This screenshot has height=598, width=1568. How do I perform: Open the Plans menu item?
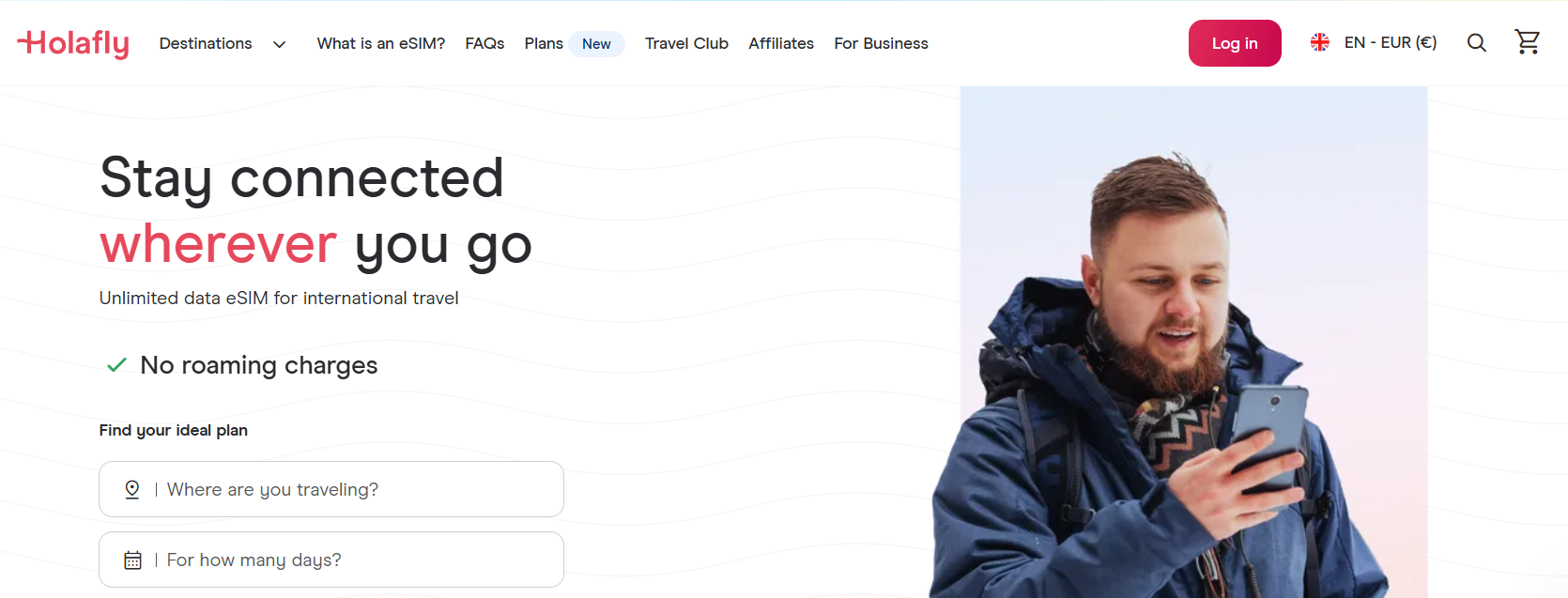(x=544, y=43)
